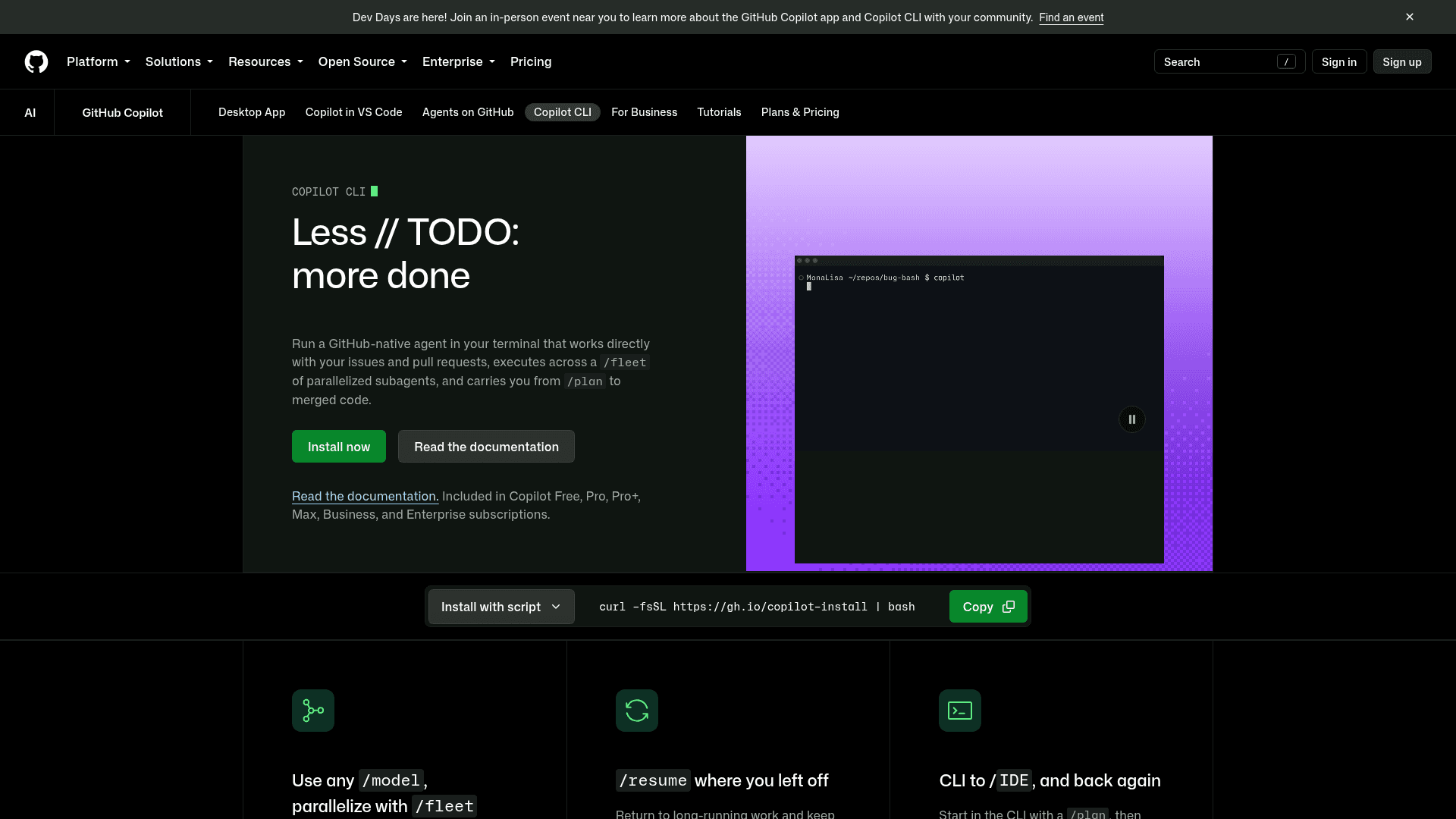Open the For Business tab
Screen dimensions: 1456x819
[645, 112]
